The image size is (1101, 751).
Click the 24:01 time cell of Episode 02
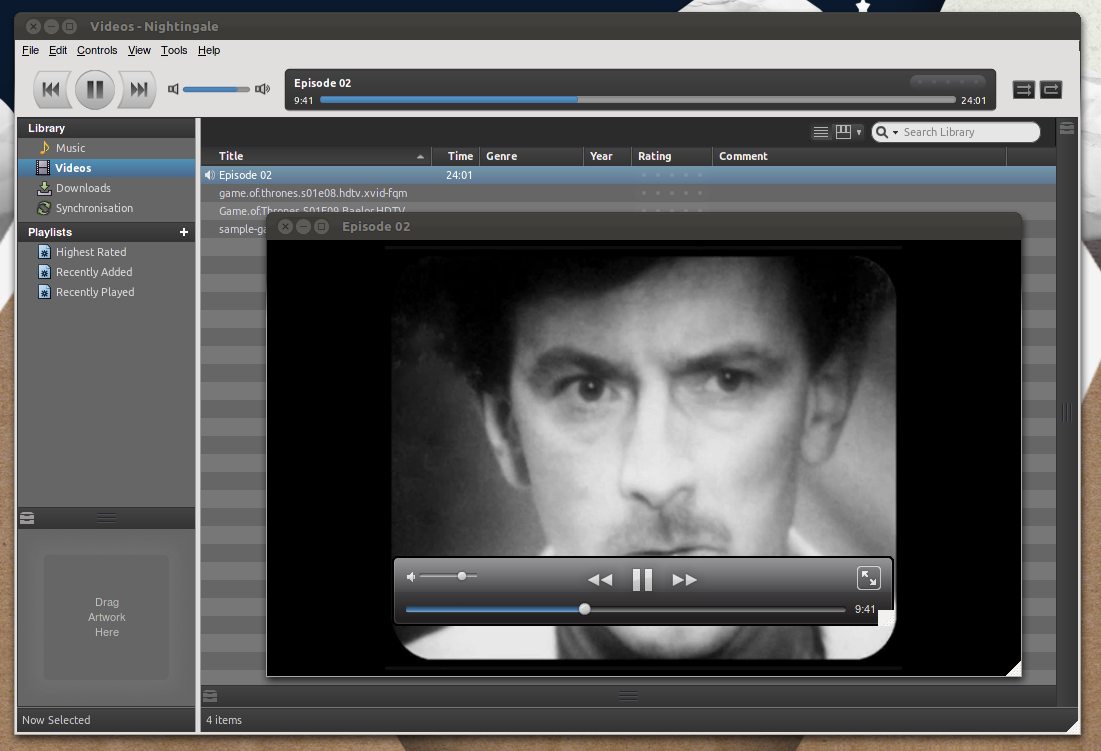pyautogui.click(x=459, y=175)
